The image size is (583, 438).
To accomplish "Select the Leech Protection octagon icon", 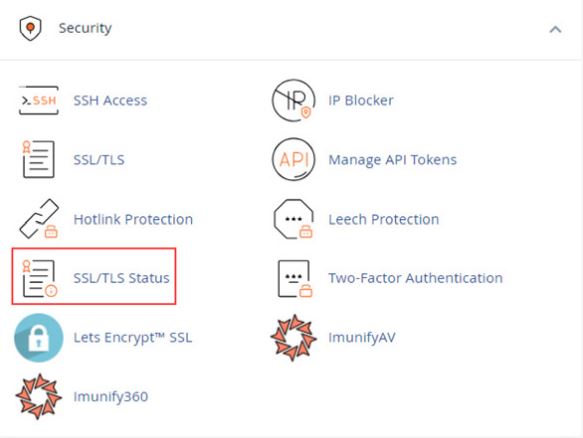I will [293, 219].
